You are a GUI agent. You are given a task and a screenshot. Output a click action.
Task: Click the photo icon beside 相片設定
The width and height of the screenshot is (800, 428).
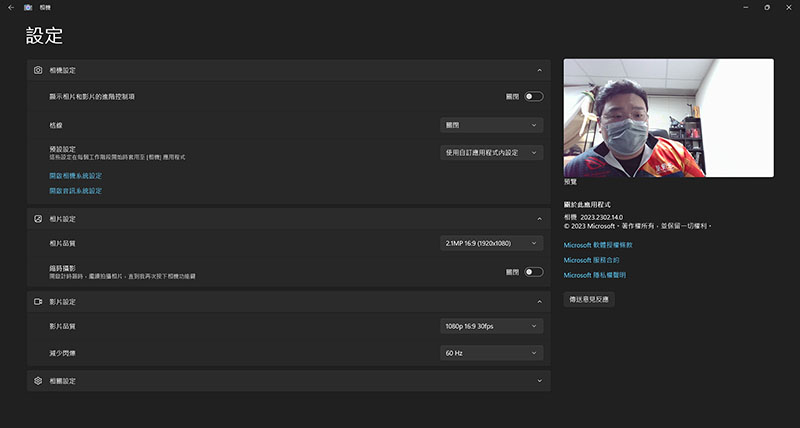point(38,219)
